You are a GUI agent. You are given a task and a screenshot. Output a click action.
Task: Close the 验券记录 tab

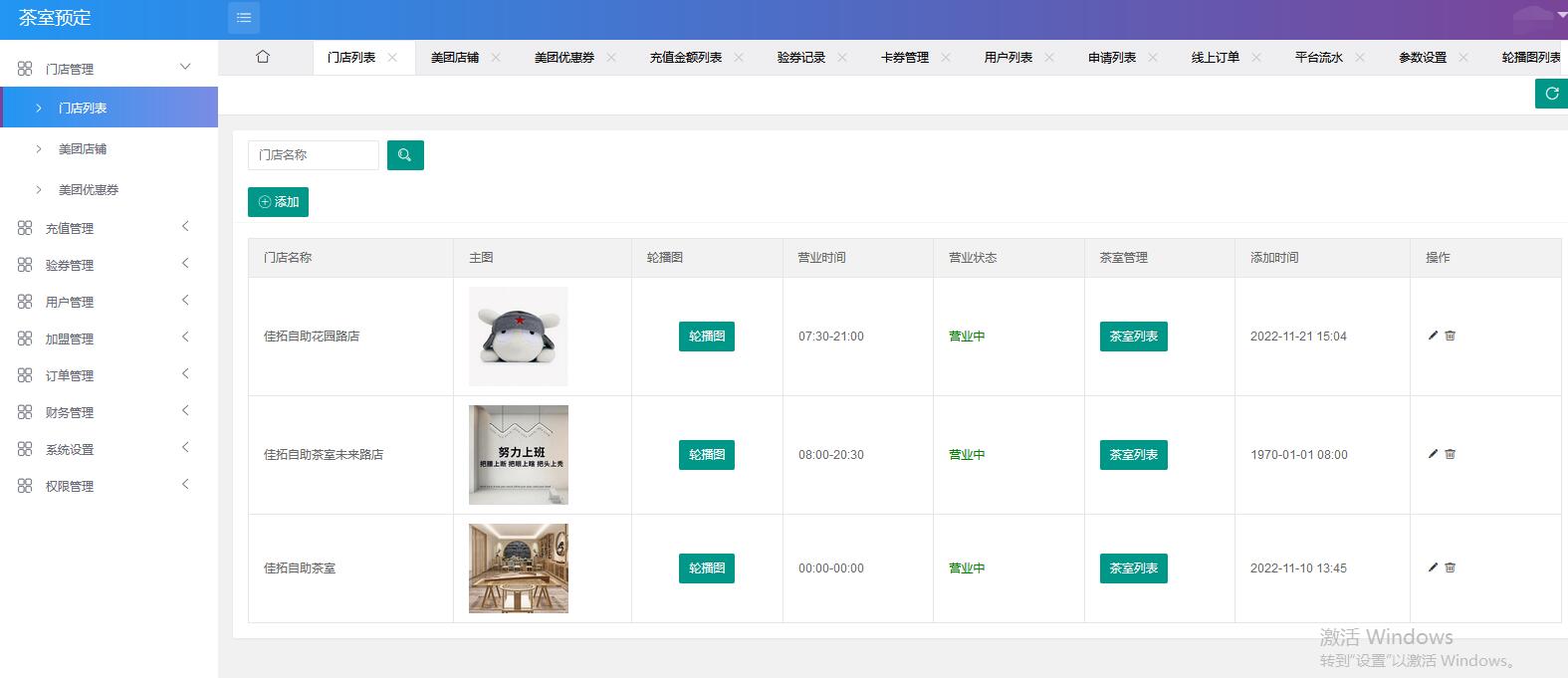tap(842, 58)
